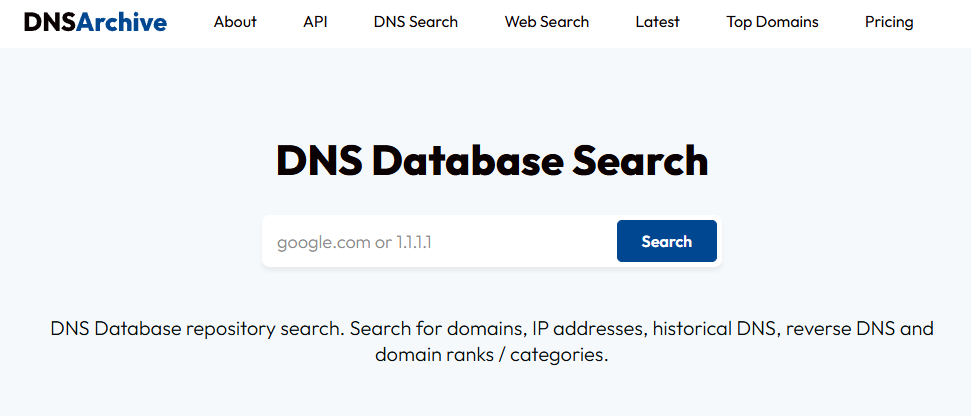The height and width of the screenshot is (416, 971).
Task: Click the DNS Database Search heading
Action: [x=492, y=161]
